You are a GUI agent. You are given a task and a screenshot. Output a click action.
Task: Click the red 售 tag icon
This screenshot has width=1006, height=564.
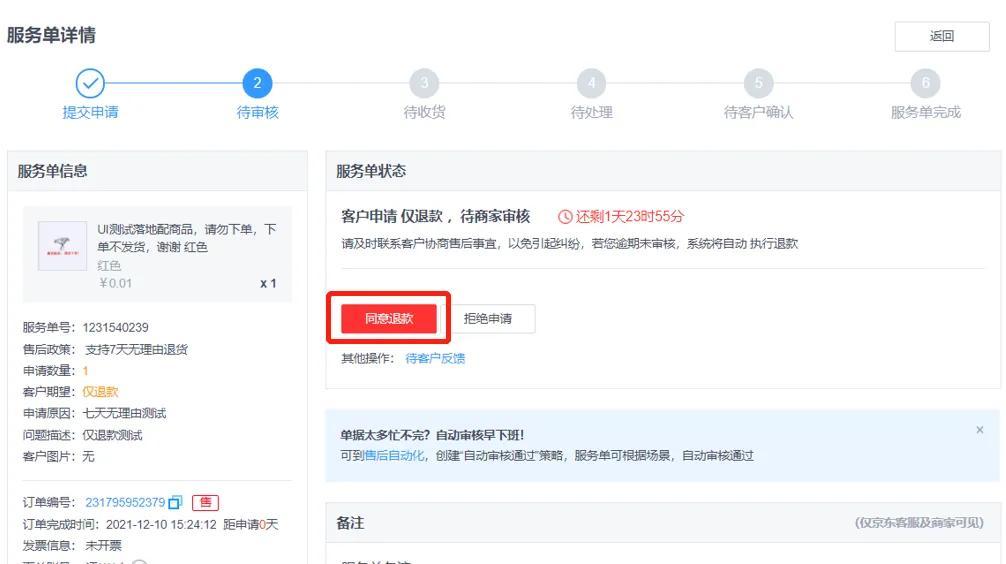[x=205, y=502]
